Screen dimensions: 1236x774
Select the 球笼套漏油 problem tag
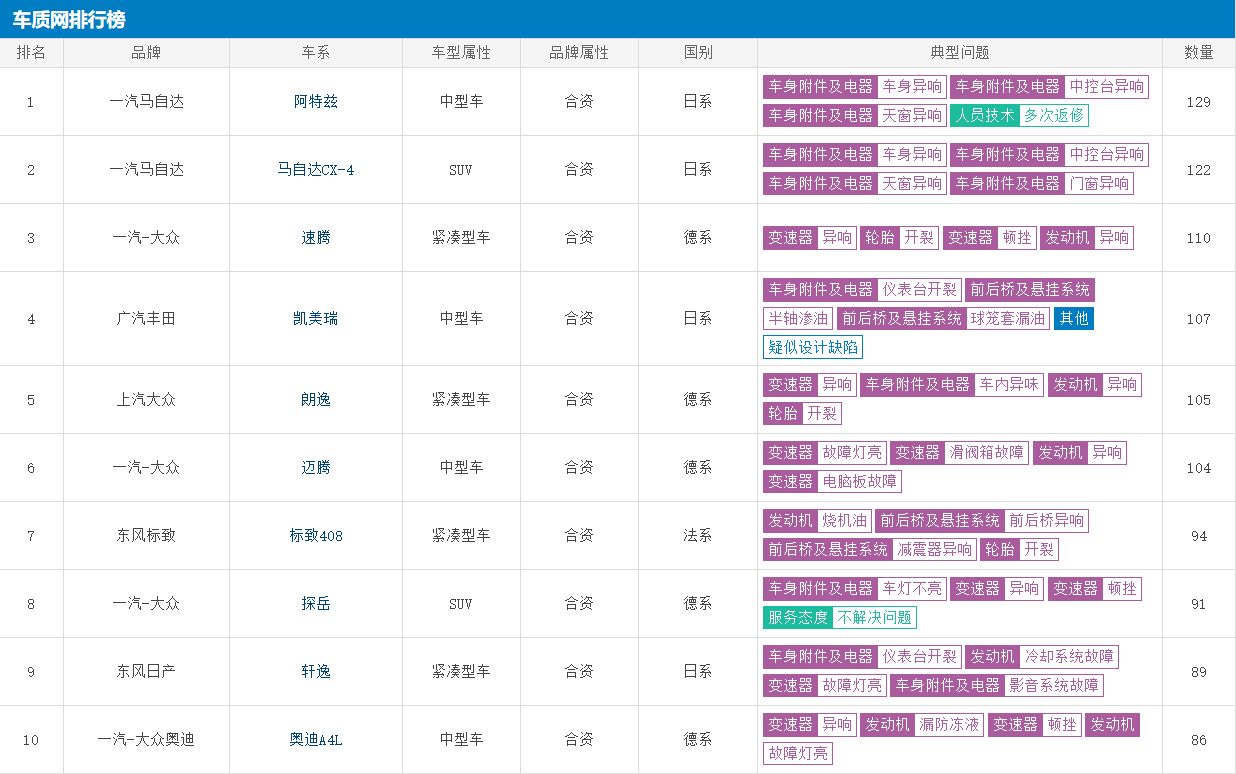pos(1008,319)
